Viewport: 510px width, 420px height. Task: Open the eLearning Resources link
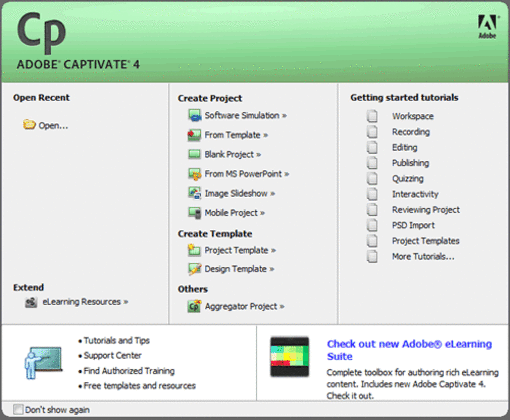[85, 302]
